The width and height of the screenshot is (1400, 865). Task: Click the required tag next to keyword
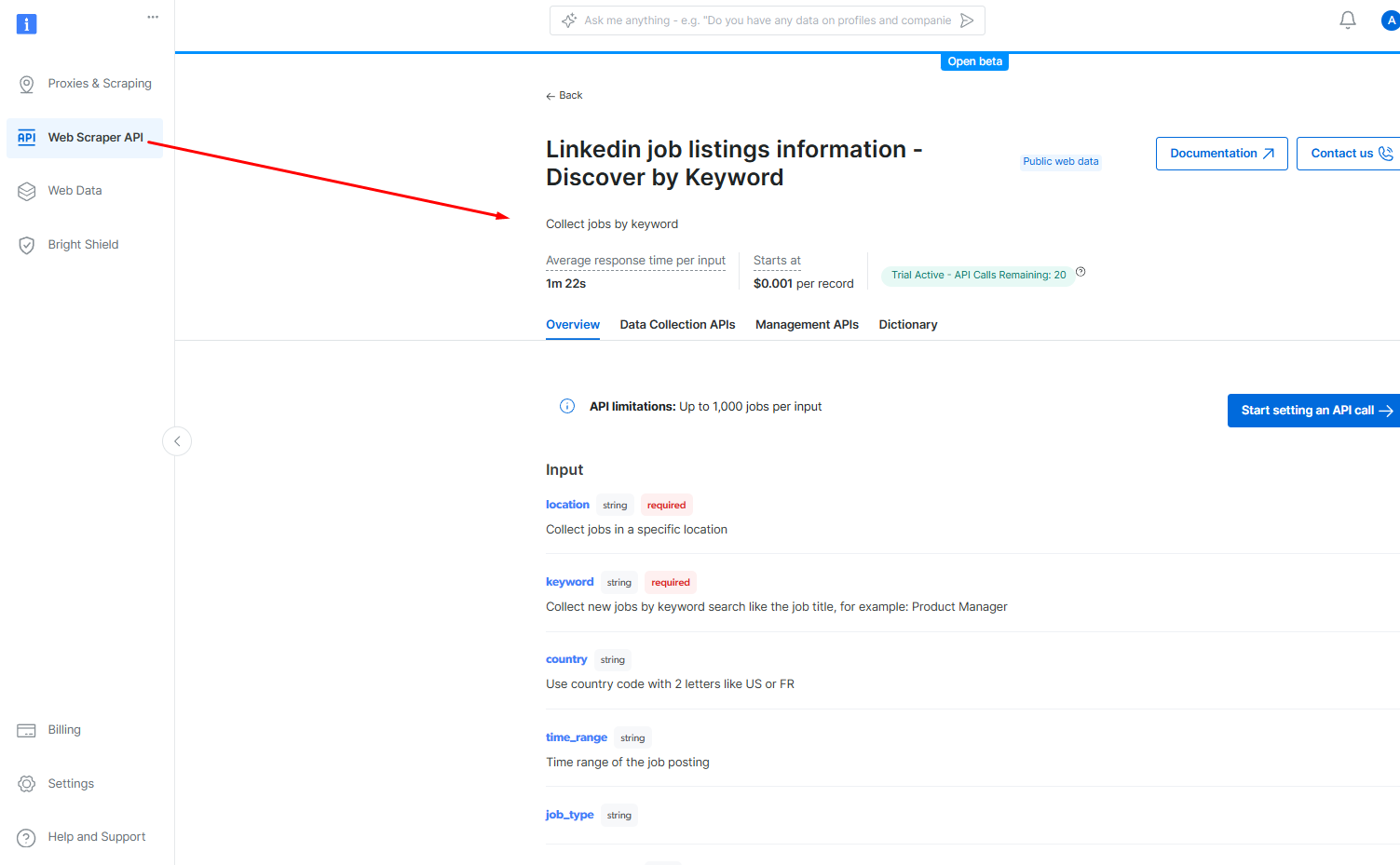pos(671,583)
